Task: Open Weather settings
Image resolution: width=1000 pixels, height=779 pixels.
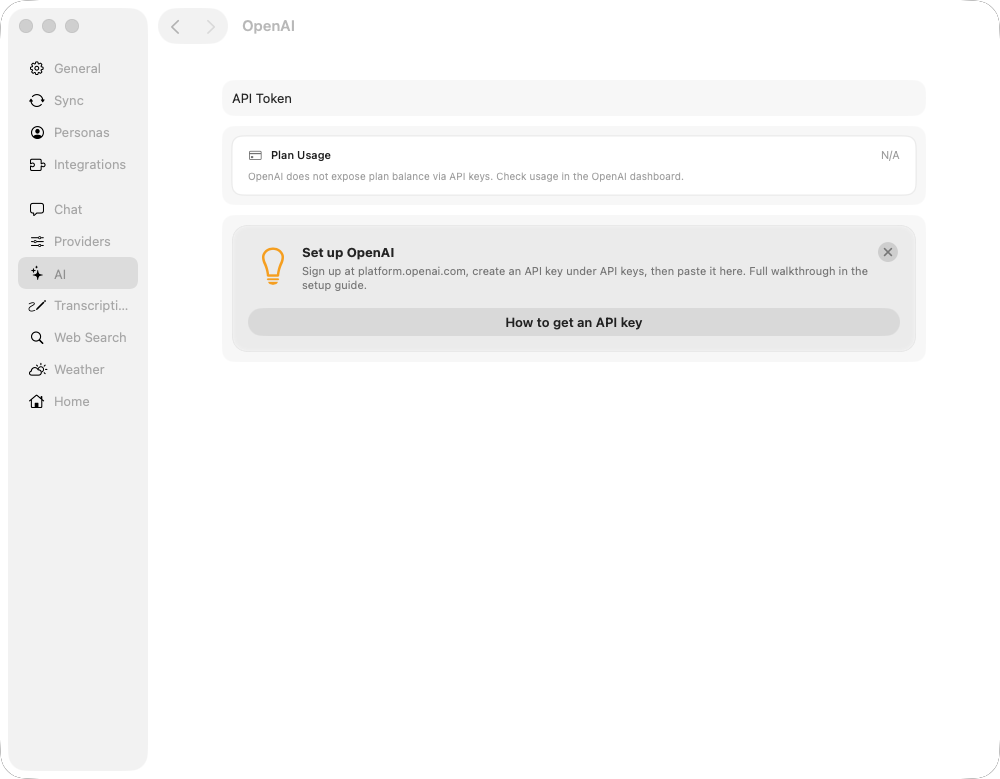Action: point(78,369)
